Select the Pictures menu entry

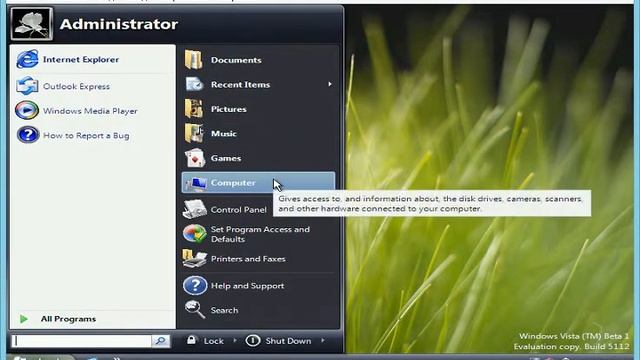pos(258,109)
